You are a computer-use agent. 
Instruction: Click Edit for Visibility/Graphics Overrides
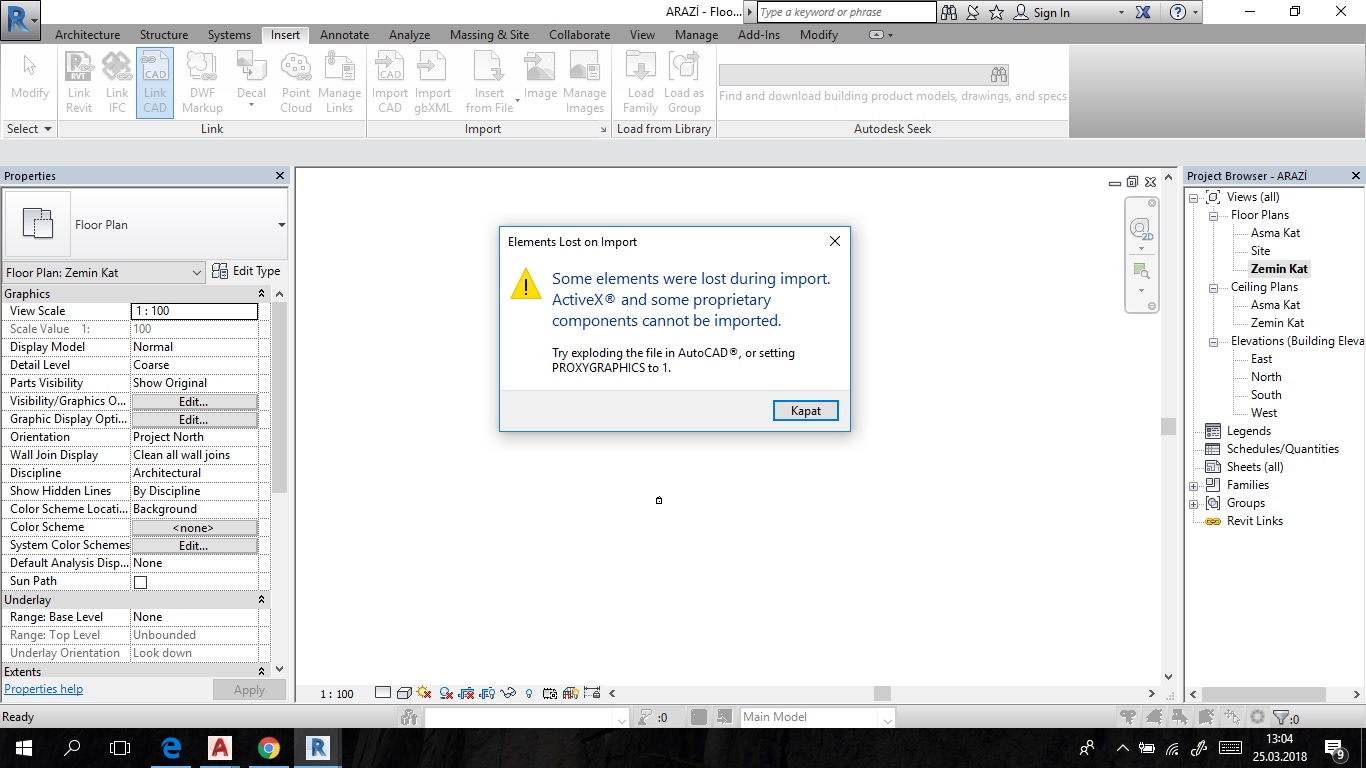point(194,401)
